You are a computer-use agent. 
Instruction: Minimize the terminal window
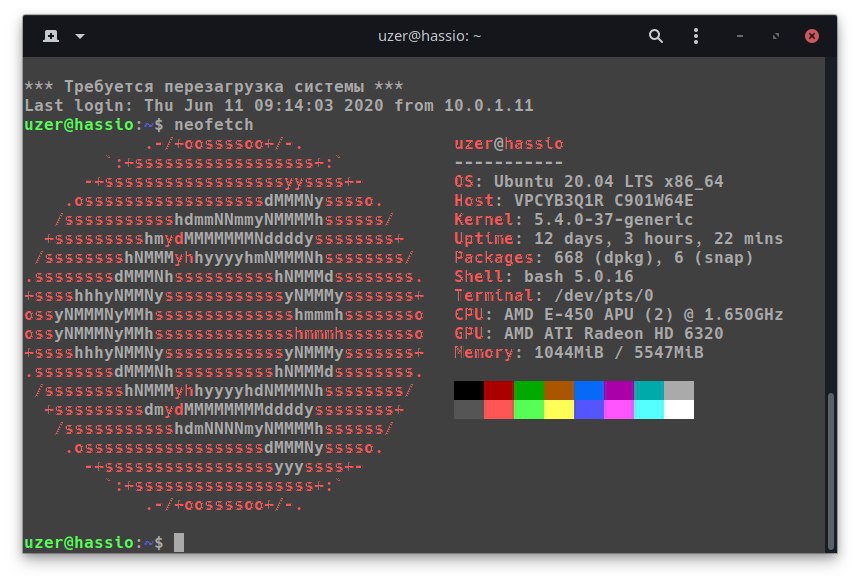(x=740, y=36)
